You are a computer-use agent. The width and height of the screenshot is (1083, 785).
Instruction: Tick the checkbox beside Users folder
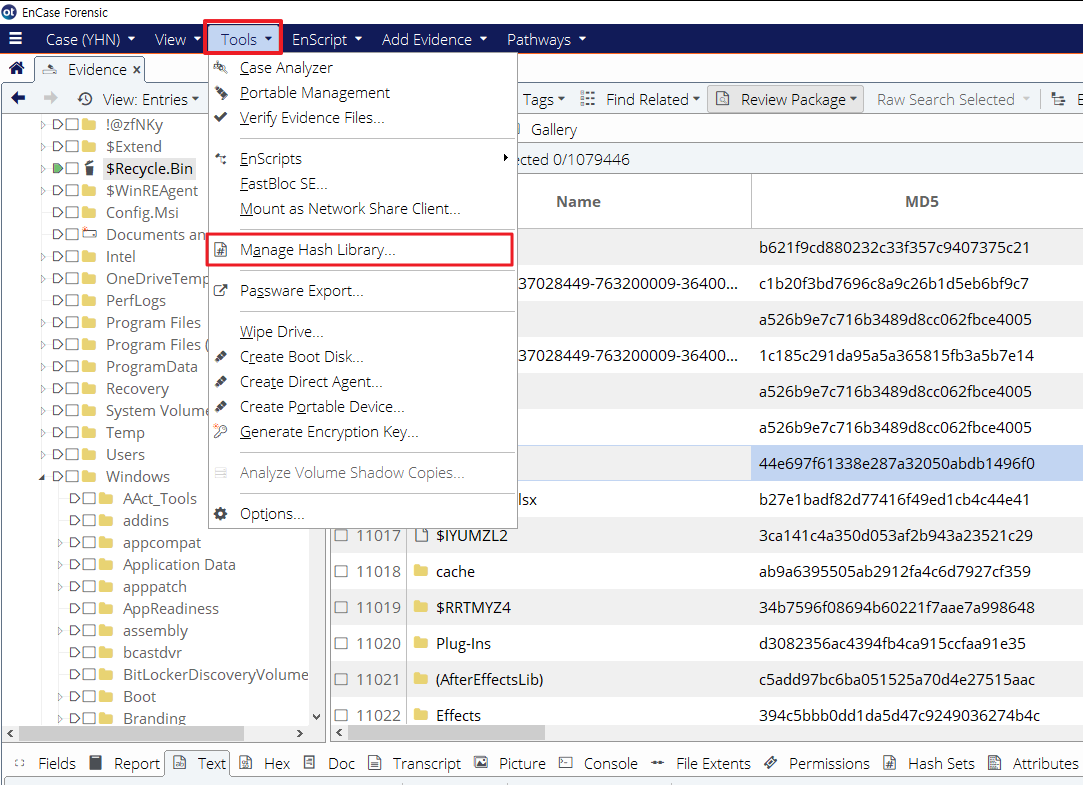point(72,454)
